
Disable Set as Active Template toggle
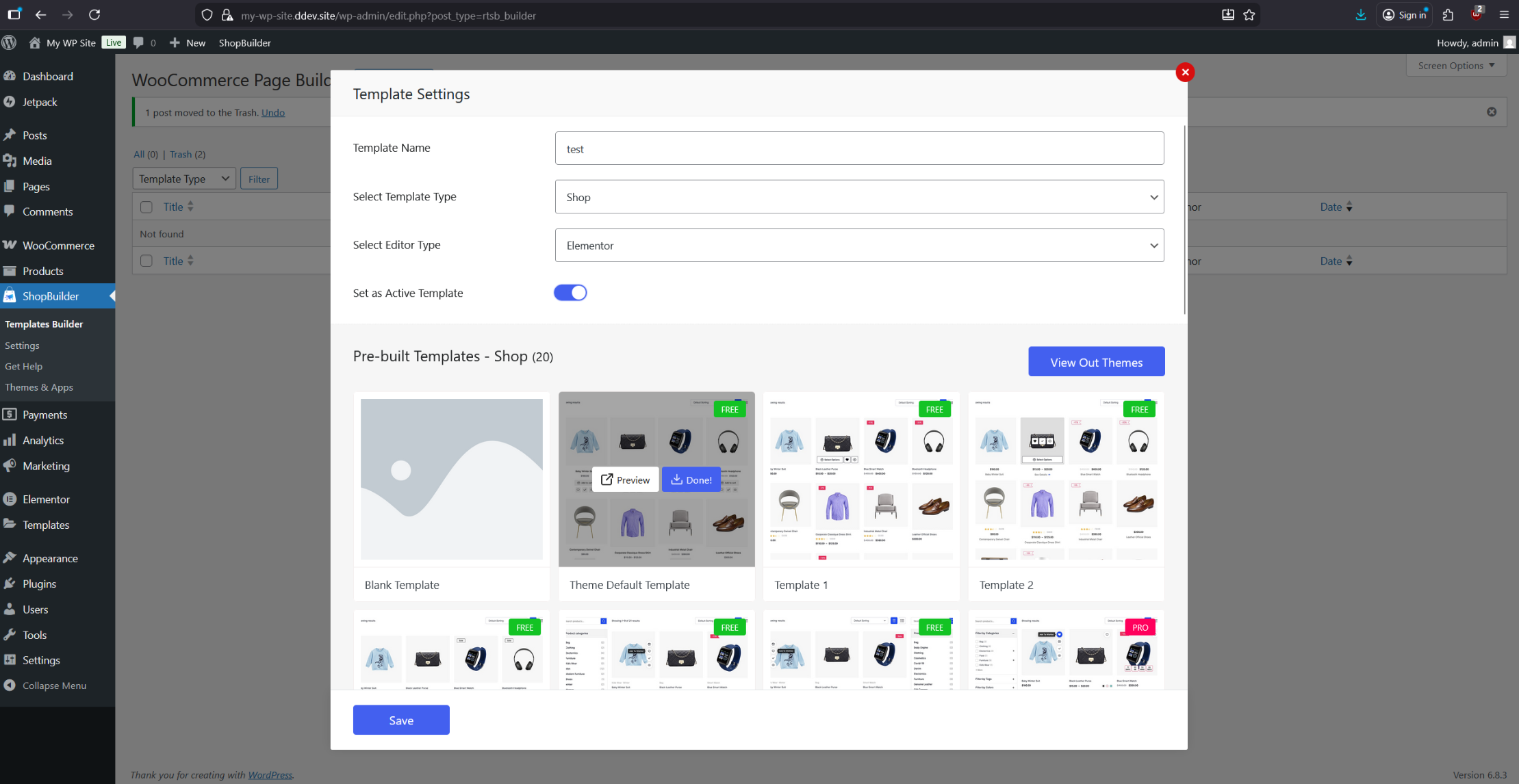(x=570, y=293)
